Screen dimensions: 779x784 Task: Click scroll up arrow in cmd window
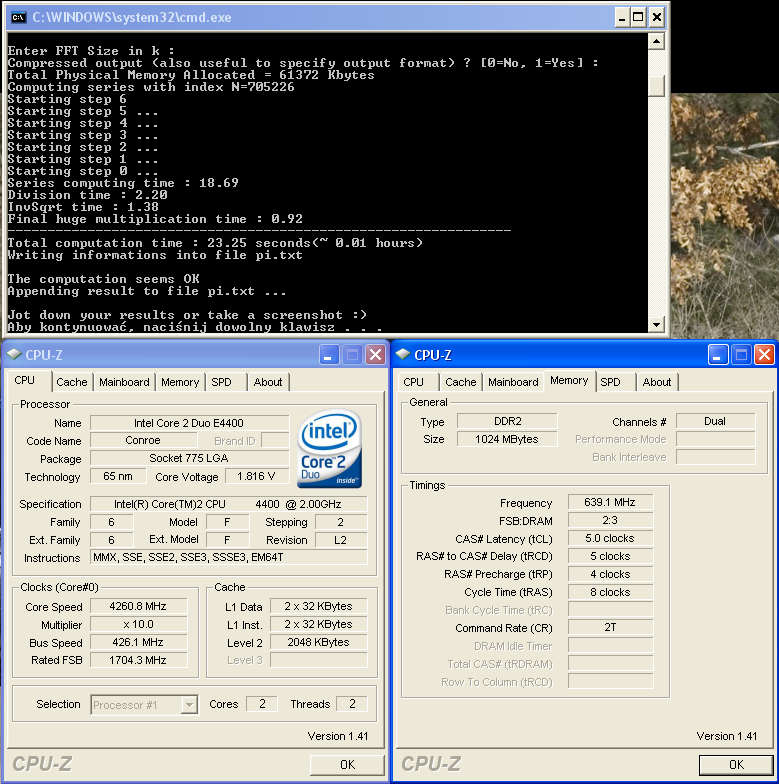click(x=656, y=41)
